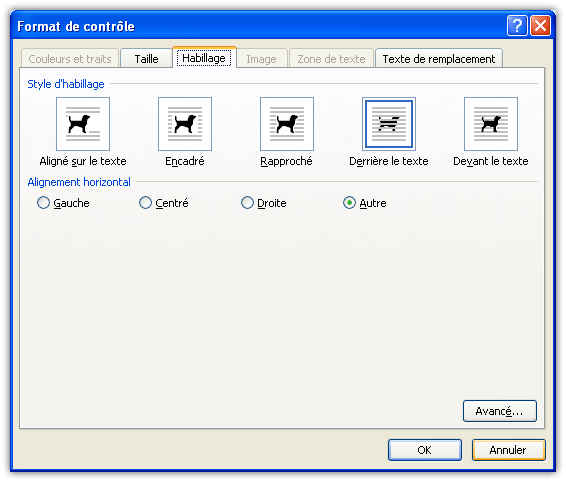Image resolution: width=566 pixels, height=482 pixels.
Task: Select the Autre alignment radio button
Action: (x=349, y=203)
